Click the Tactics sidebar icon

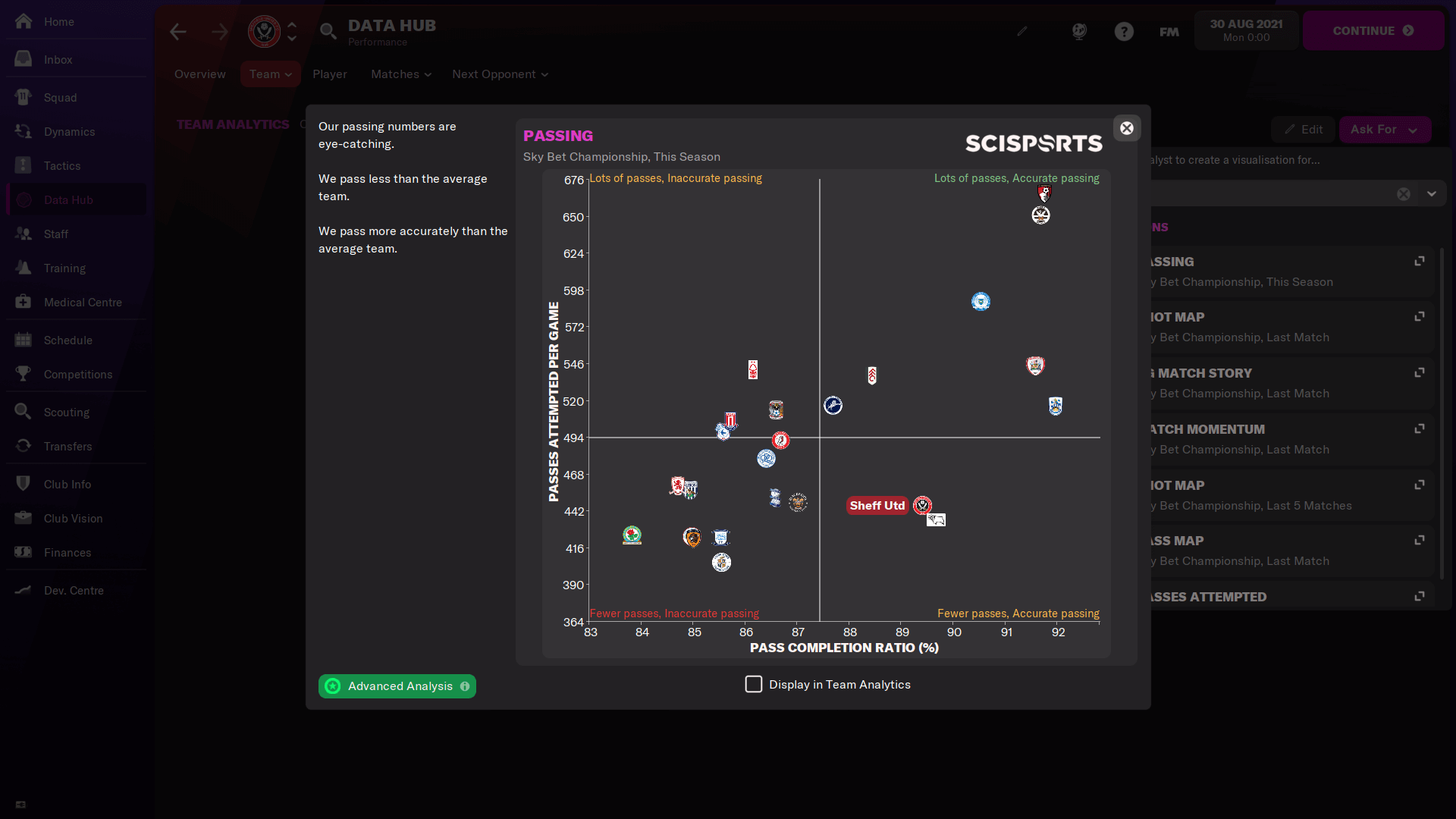coord(24,165)
